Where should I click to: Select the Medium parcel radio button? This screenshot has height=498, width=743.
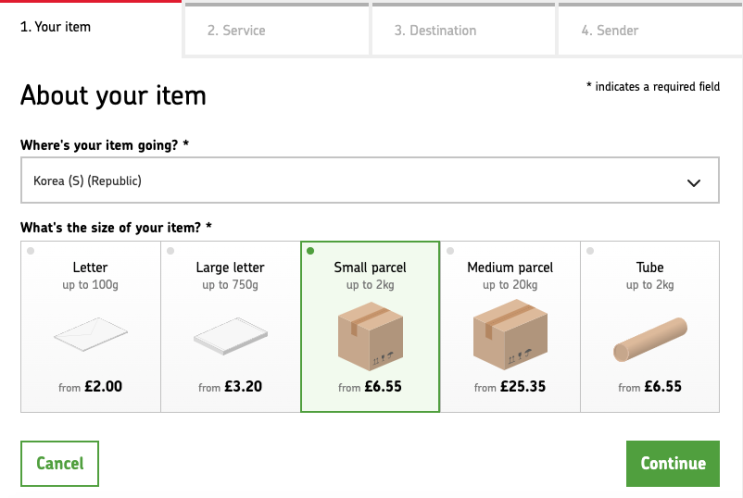point(451,251)
